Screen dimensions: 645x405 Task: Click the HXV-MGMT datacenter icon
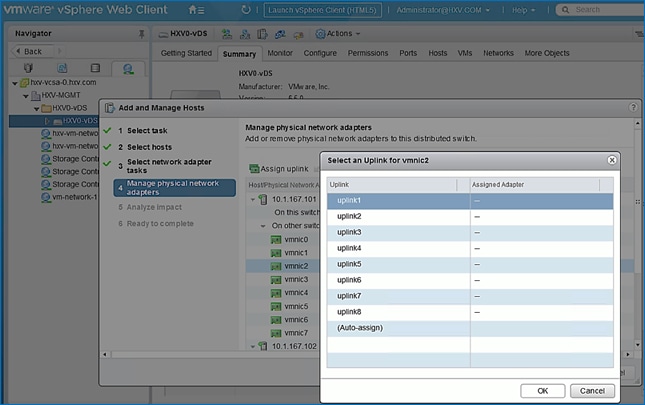[36, 95]
